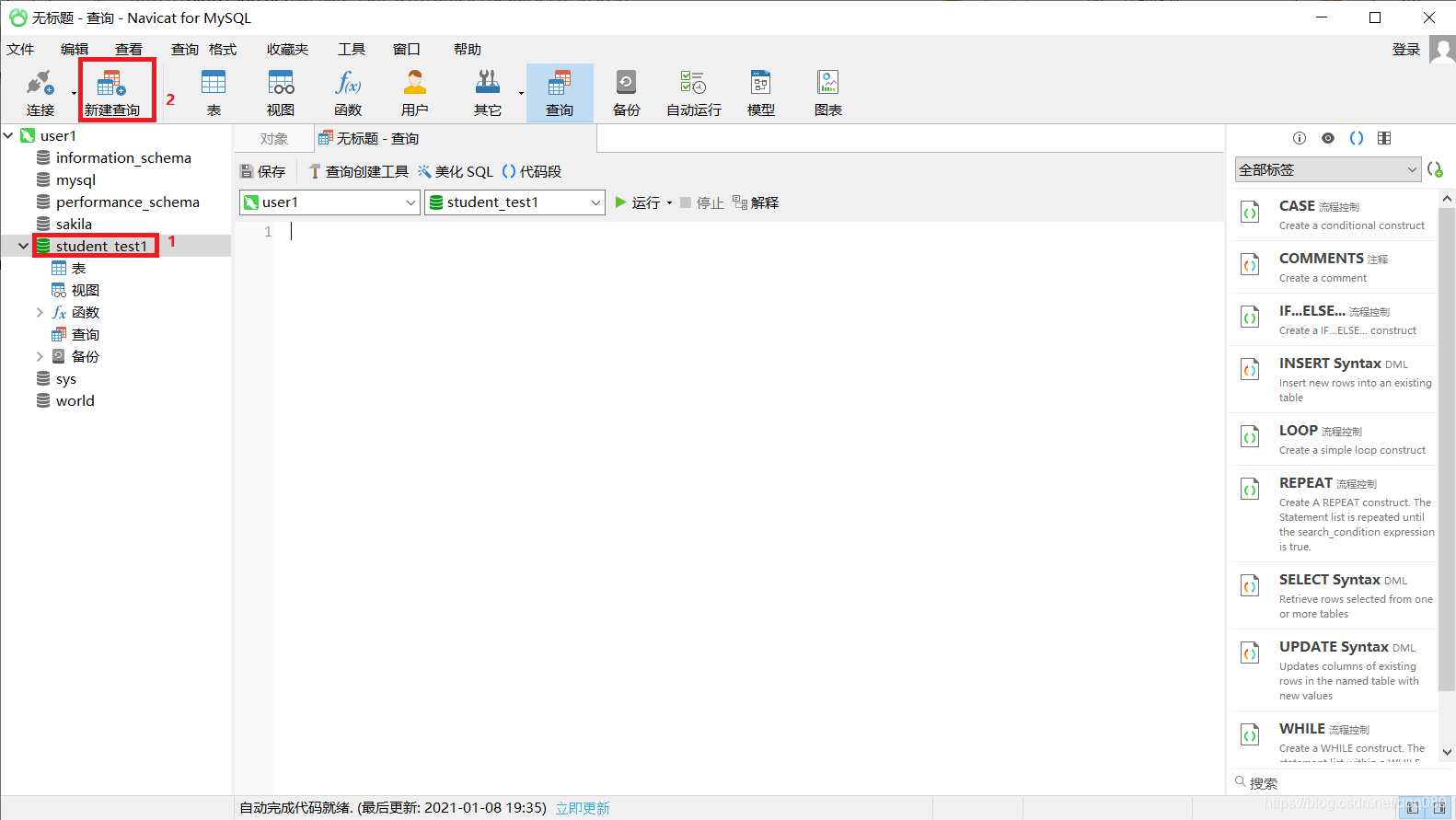Open the Help (帮助) menu
The image size is (1456, 820).
(x=468, y=50)
